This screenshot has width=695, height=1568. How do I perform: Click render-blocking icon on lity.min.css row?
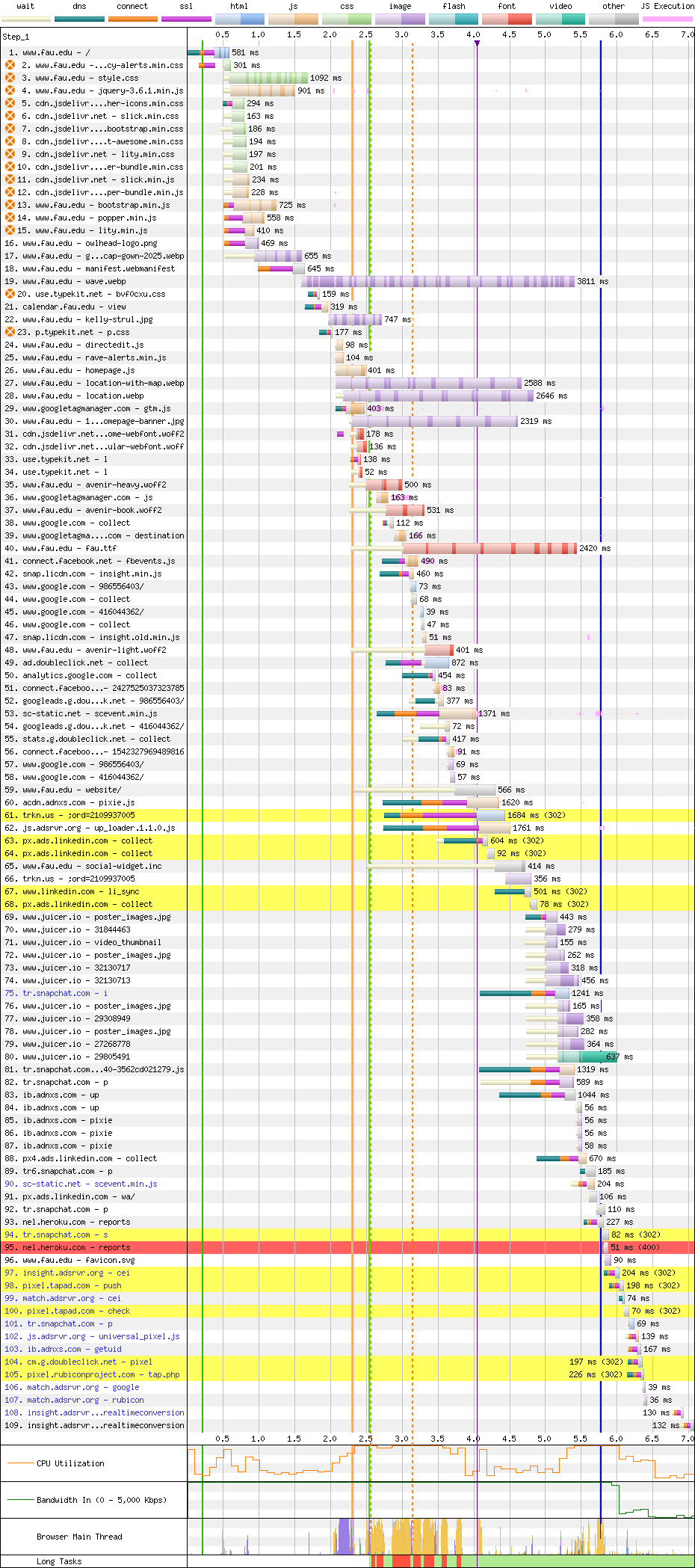tap(10, 154)
